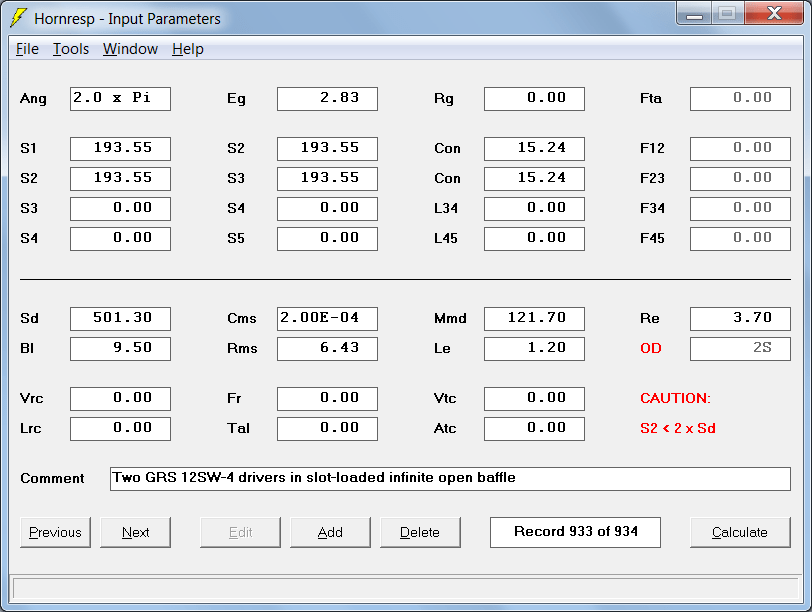Select the L45 length field
This screenshot has height=612, width=812.
(x=534, y=239)
